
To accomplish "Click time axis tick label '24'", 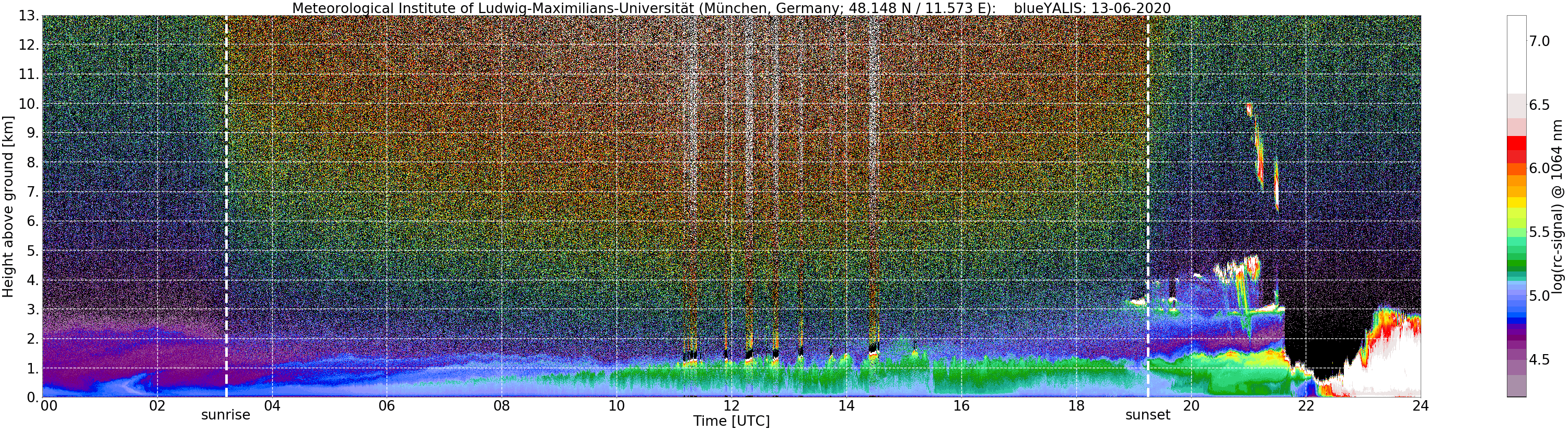I will click(1421, 406).
